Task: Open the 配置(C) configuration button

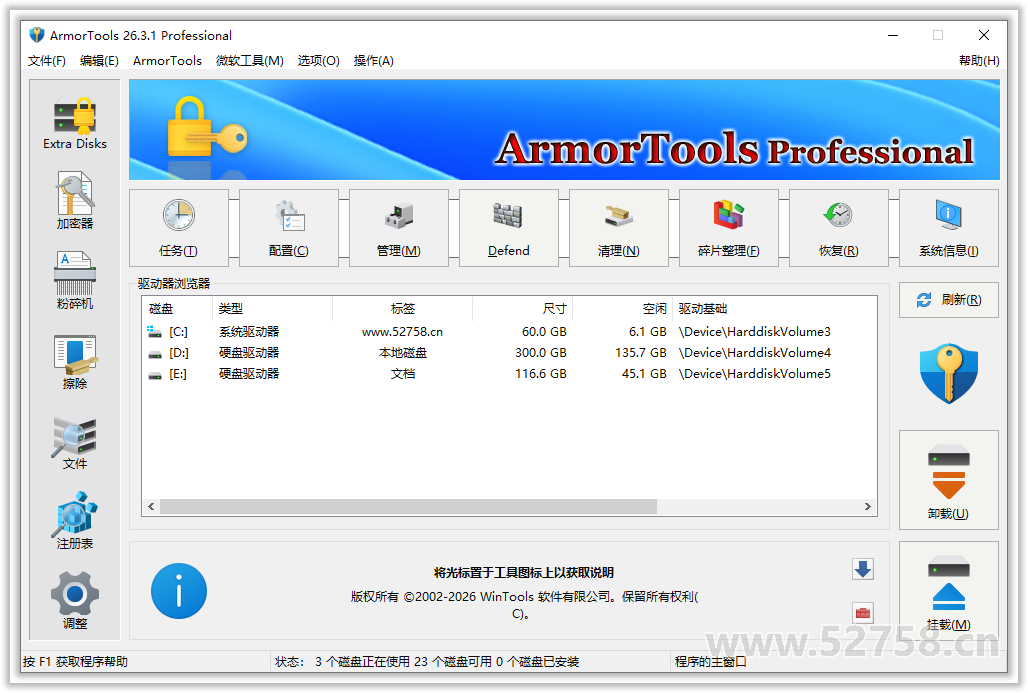Action: 288,228
